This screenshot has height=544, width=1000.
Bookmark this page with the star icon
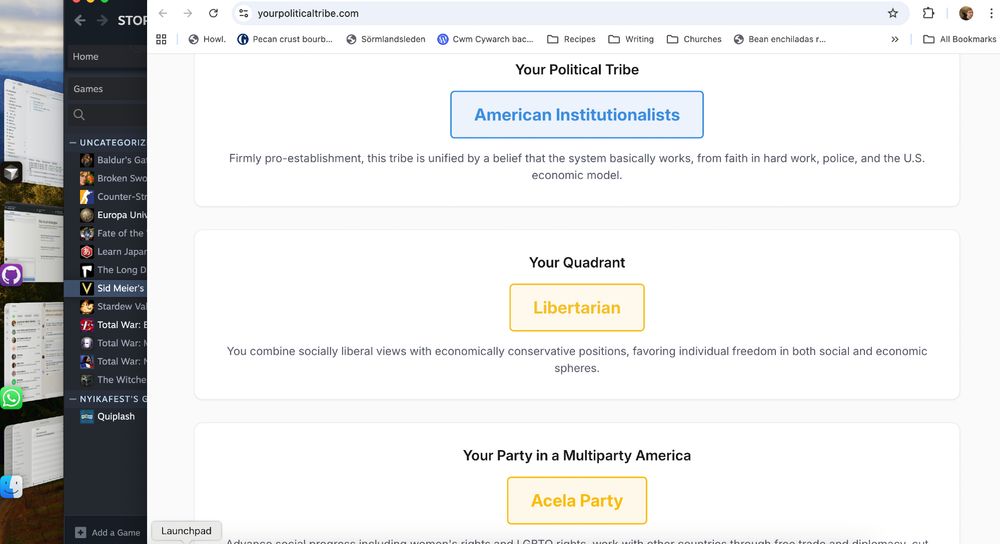click(x=892, y=13)
